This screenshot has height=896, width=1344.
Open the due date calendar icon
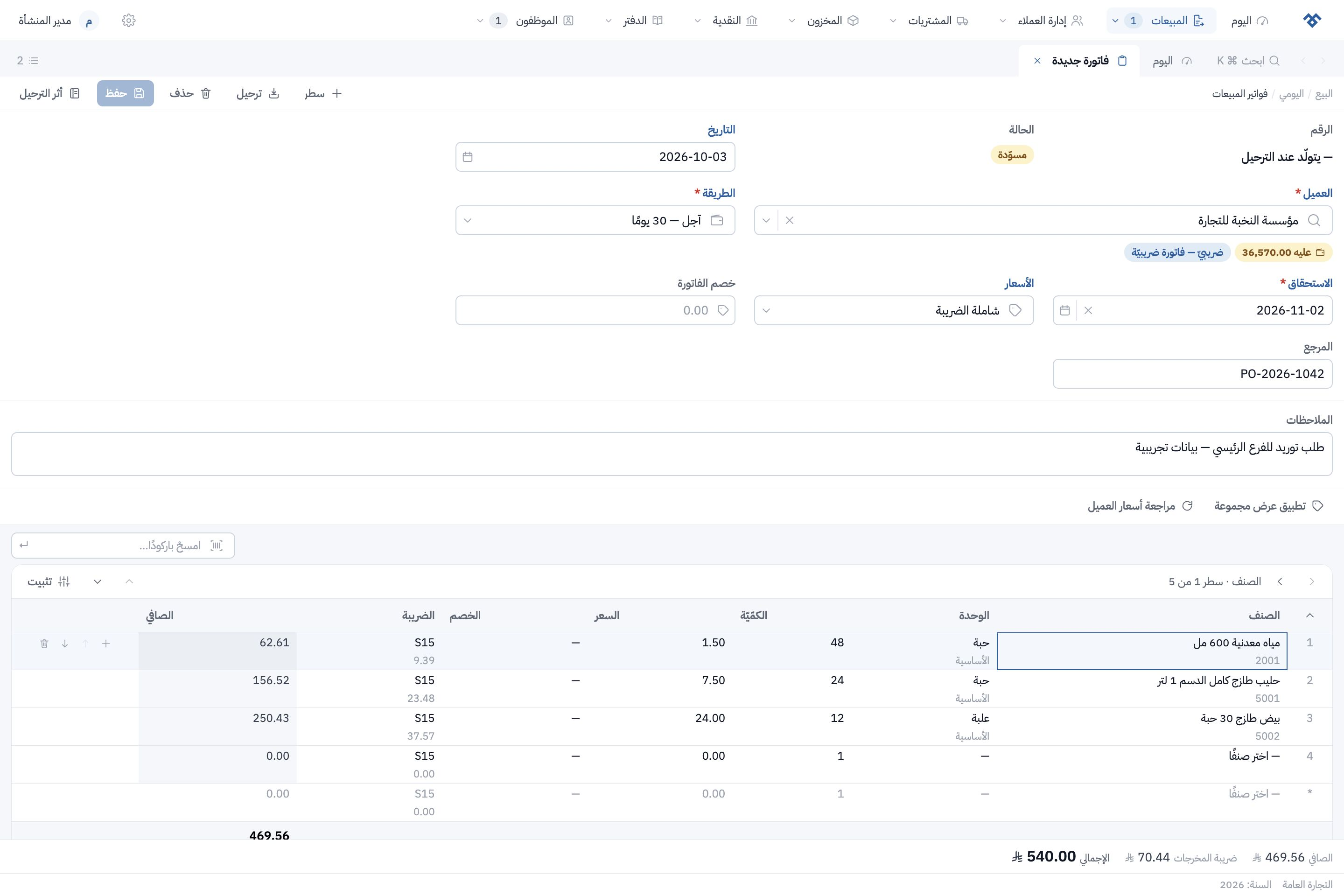[1064, 310]
